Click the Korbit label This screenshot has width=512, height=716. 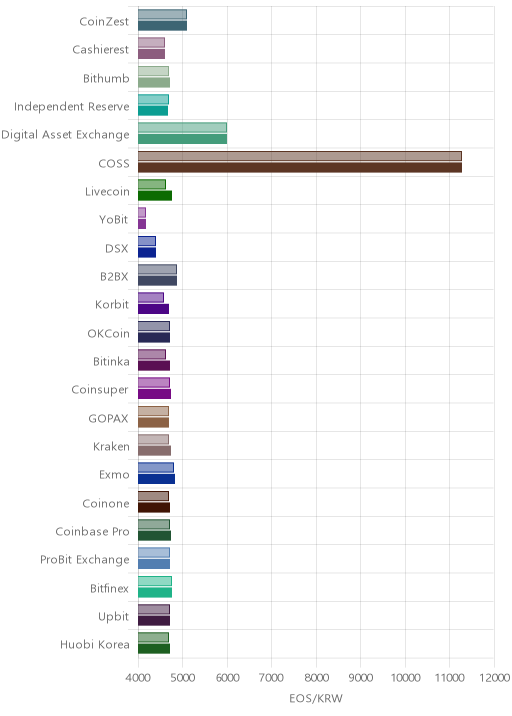pos(112,305)
